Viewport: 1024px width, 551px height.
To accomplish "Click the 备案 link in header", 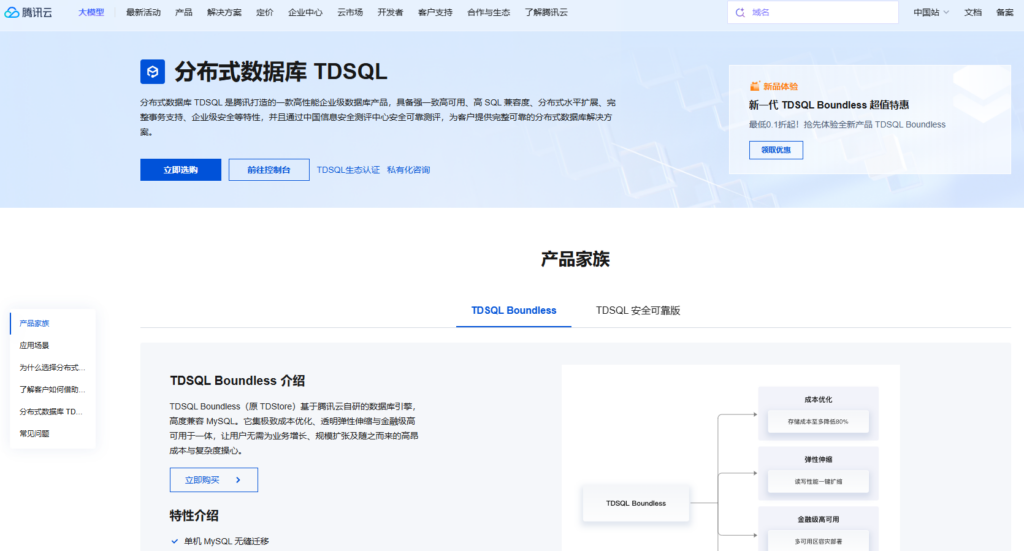I will [1004, 12].
